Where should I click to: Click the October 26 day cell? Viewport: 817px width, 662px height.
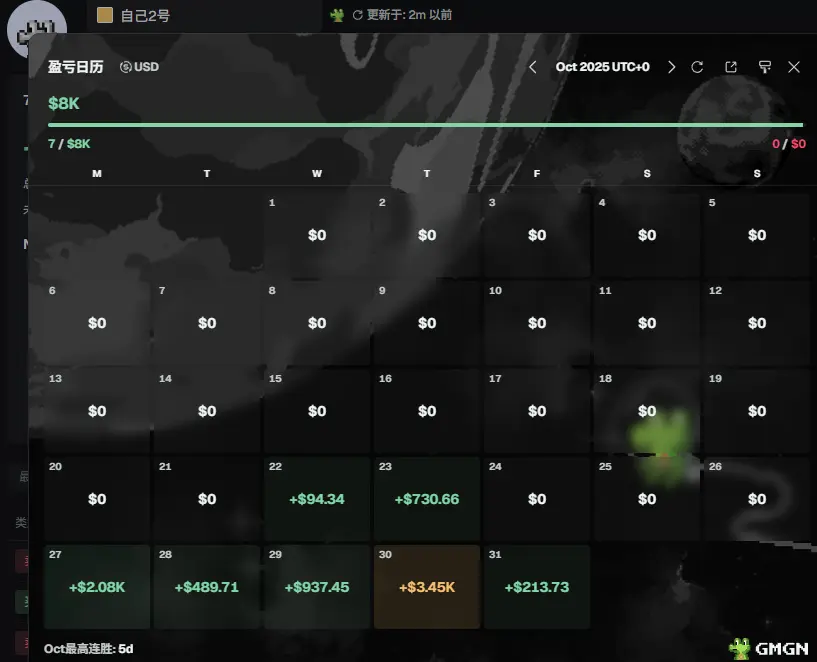pyautogui.click(x=757, y=499)
